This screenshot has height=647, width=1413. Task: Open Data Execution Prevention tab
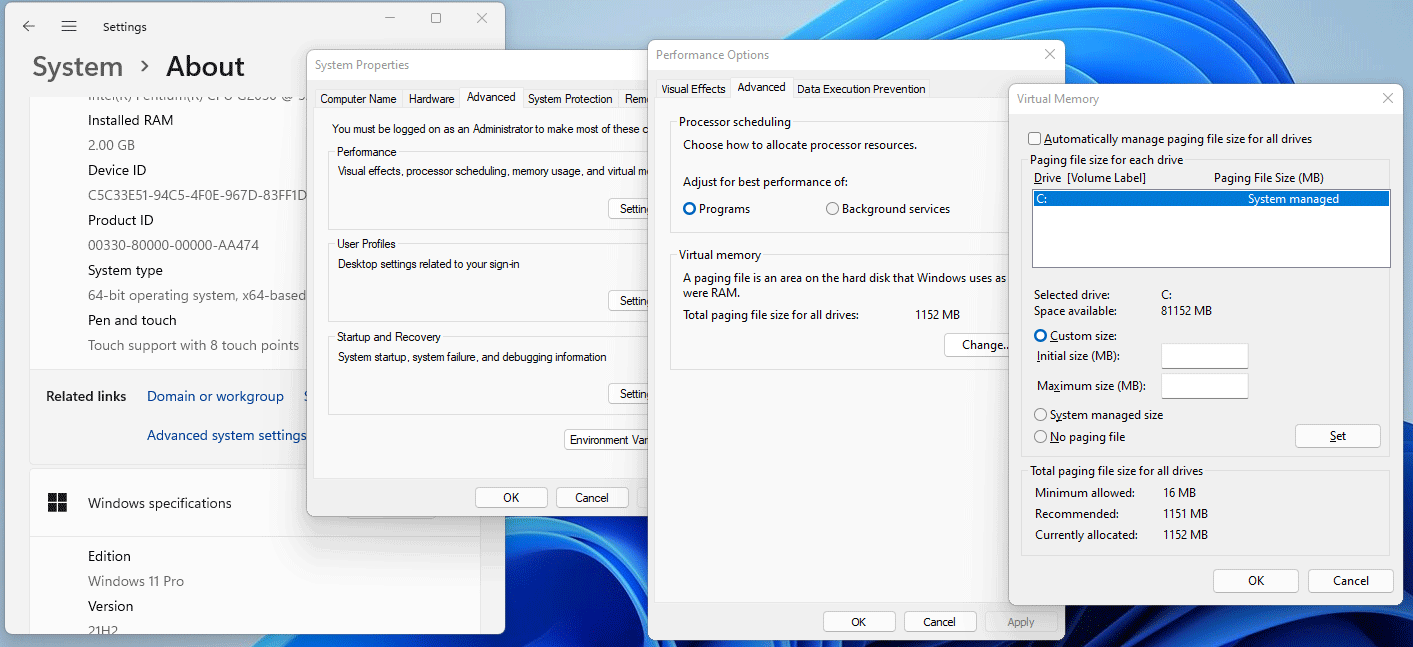click(861, 89)
